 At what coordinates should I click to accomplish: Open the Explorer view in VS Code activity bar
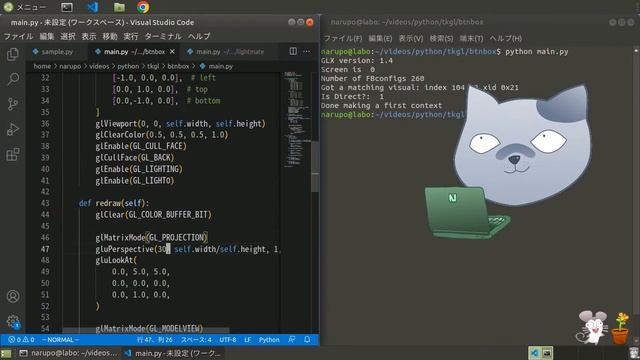click(13, 54)
